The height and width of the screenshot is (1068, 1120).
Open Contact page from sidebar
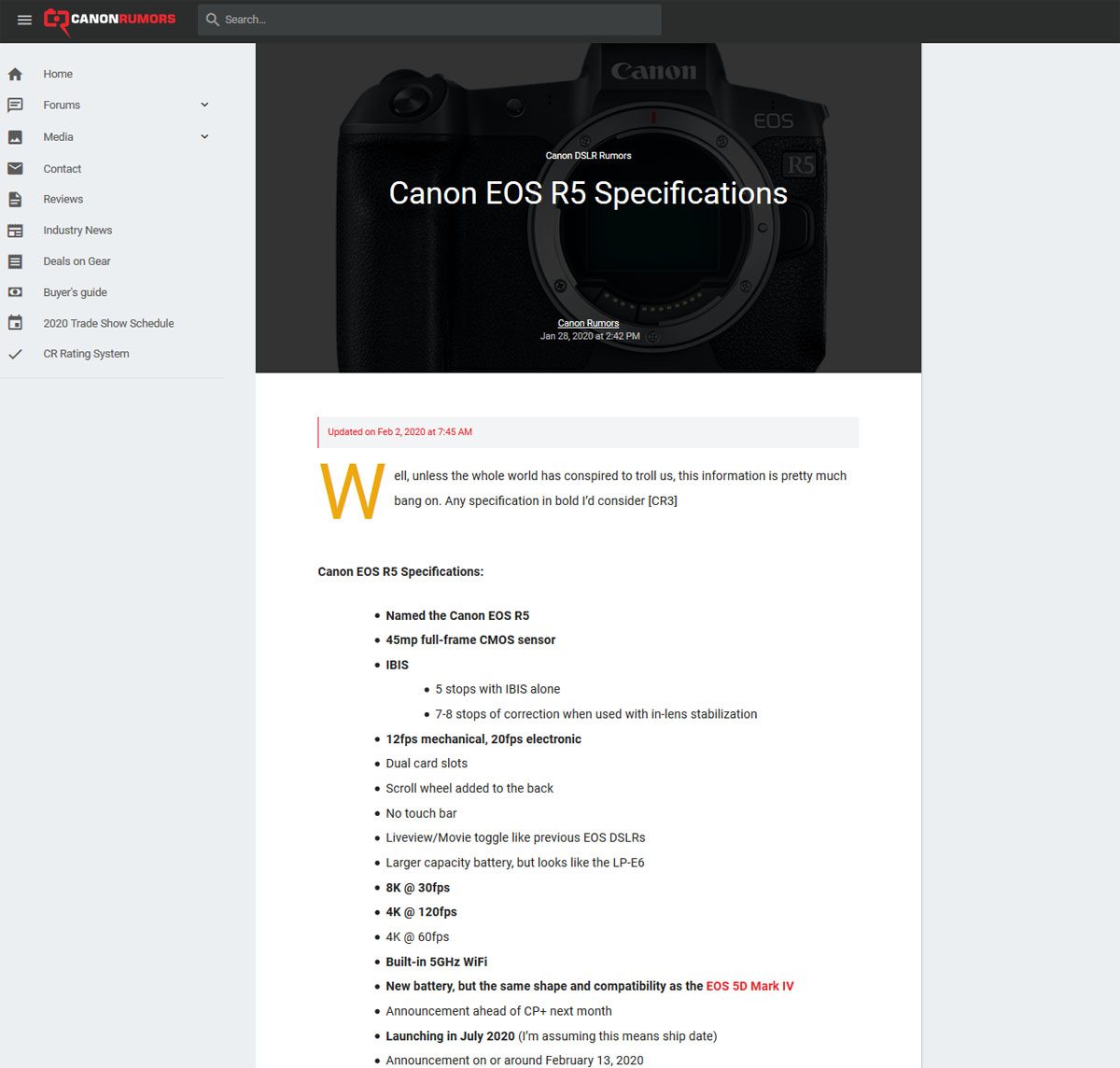pyautogui.click(x=63, y=169)
